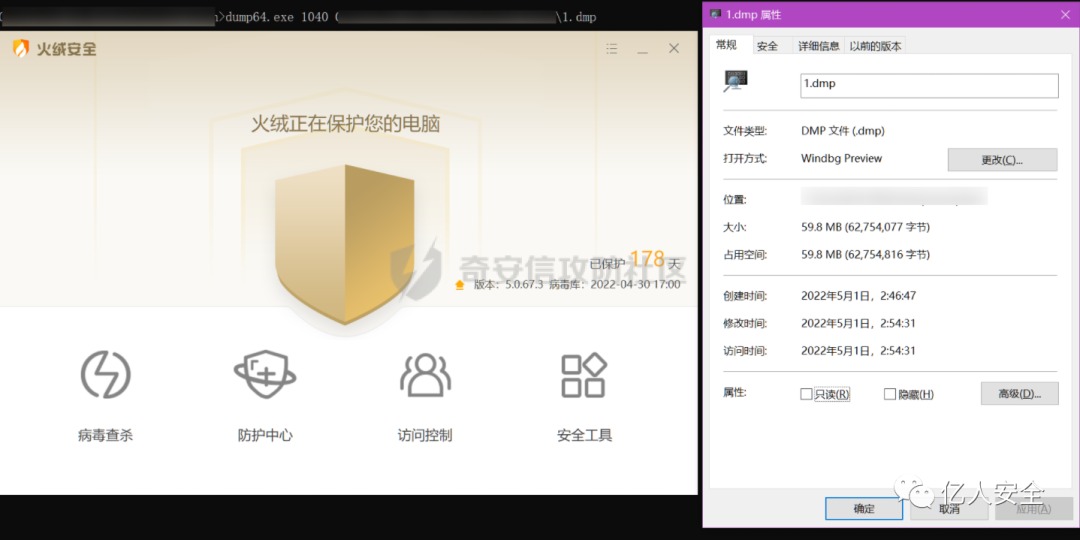Click the DMP 文件 (.dmp) value

[843, 131]
